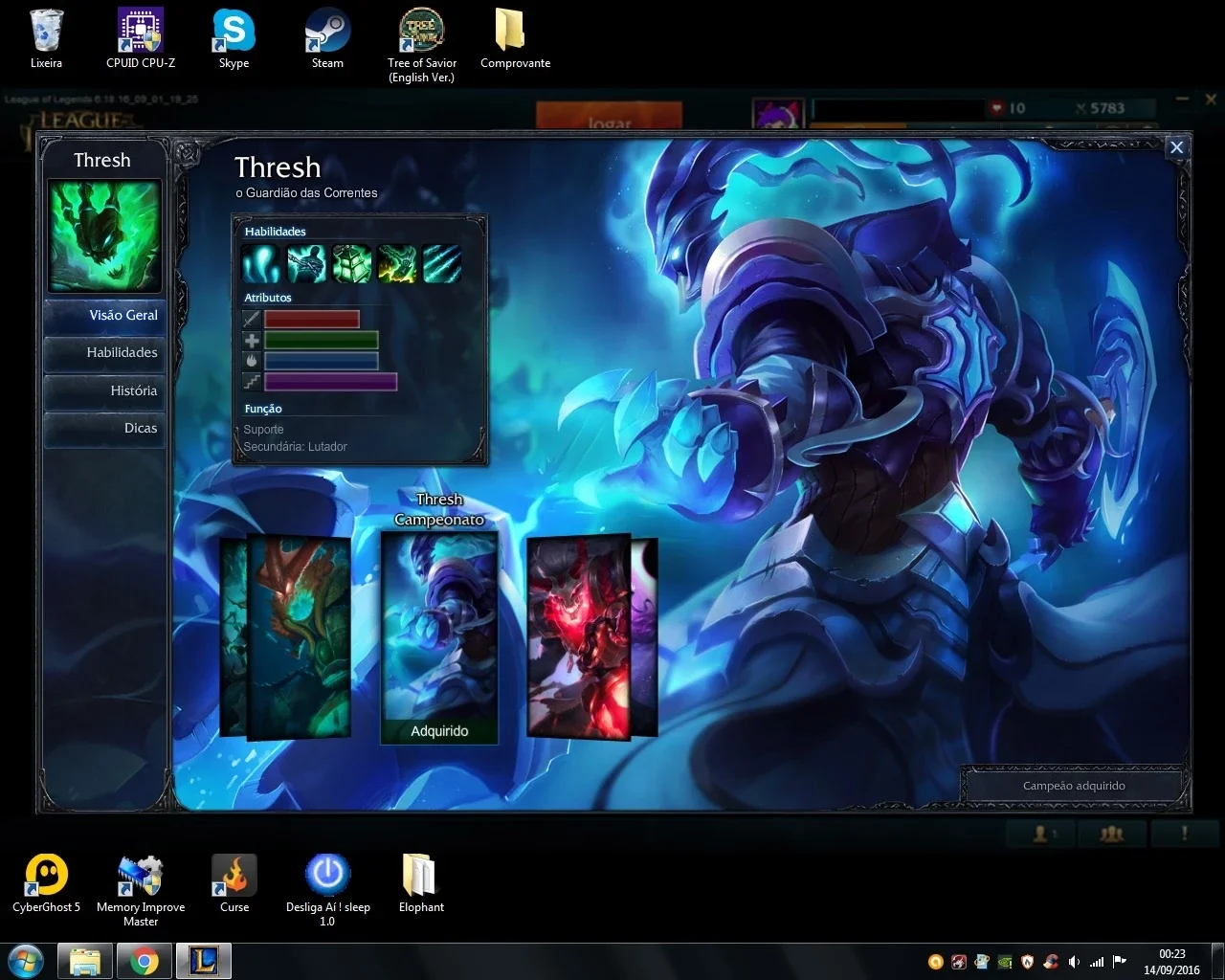Click the purple difficulty attribute bar
1225x980 pixels.
tap(331, 382)
